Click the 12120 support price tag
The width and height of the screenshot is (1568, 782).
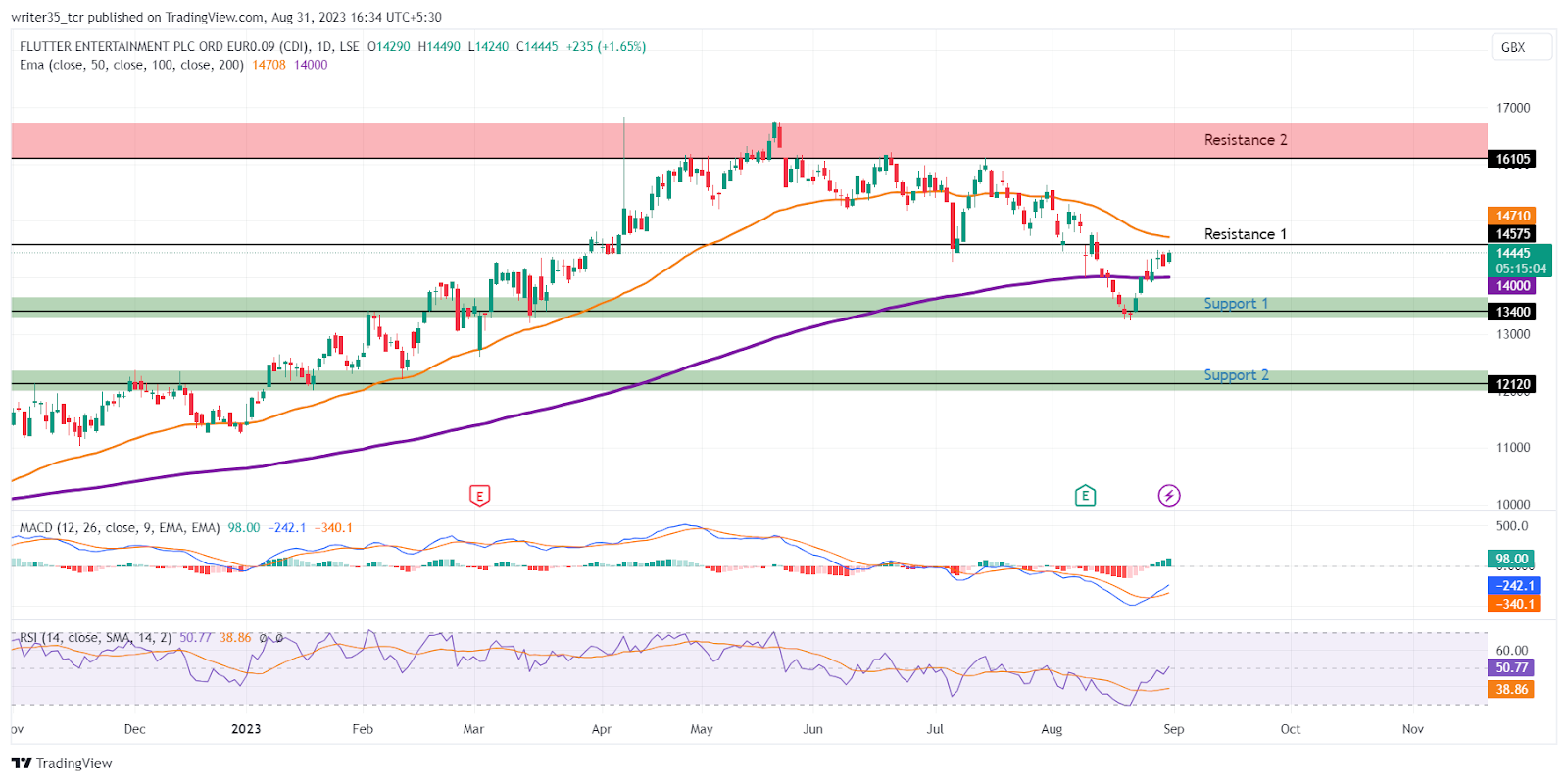[x=1512, y=384]
